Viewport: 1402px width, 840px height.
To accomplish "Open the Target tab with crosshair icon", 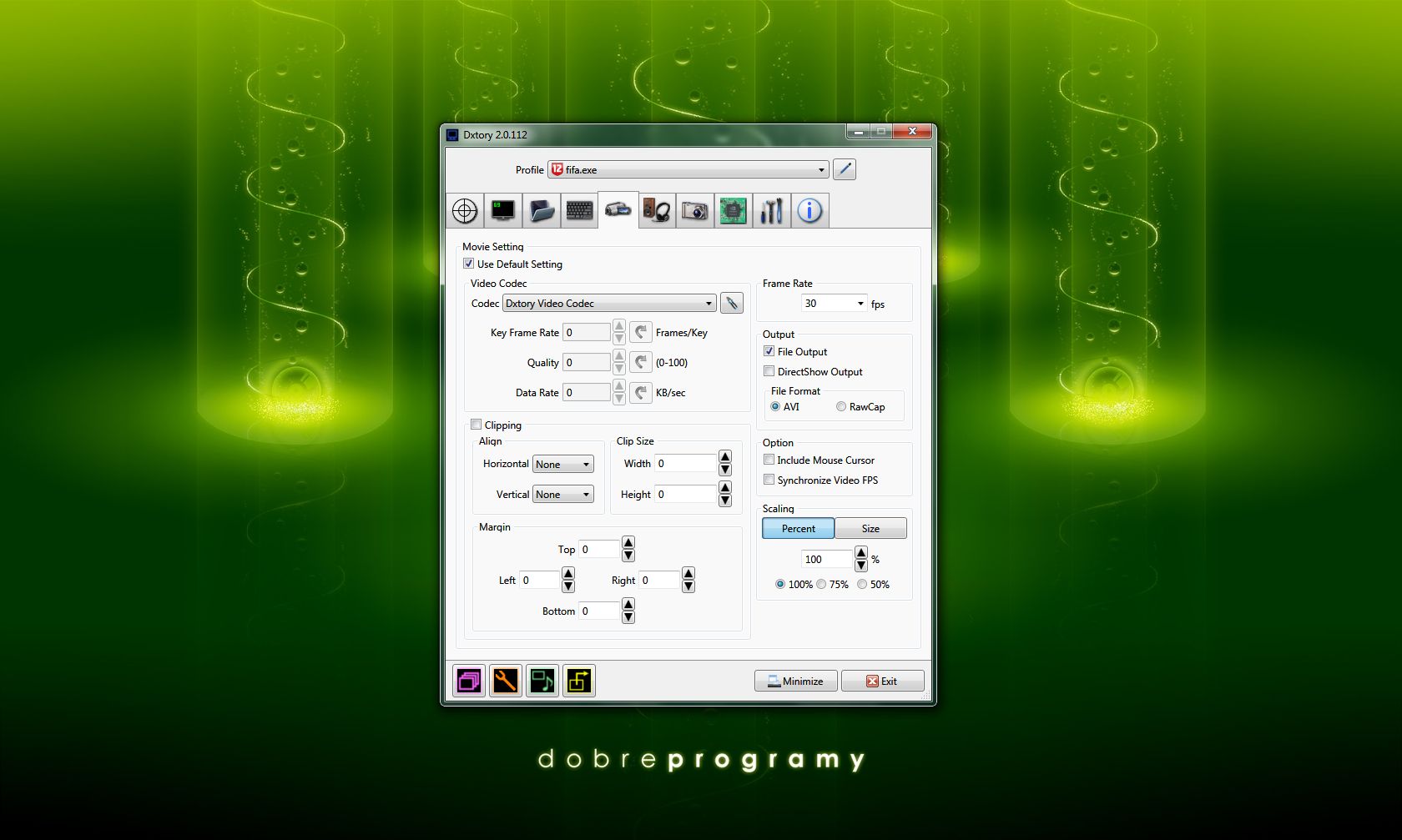I will click(x=465, y=210).
